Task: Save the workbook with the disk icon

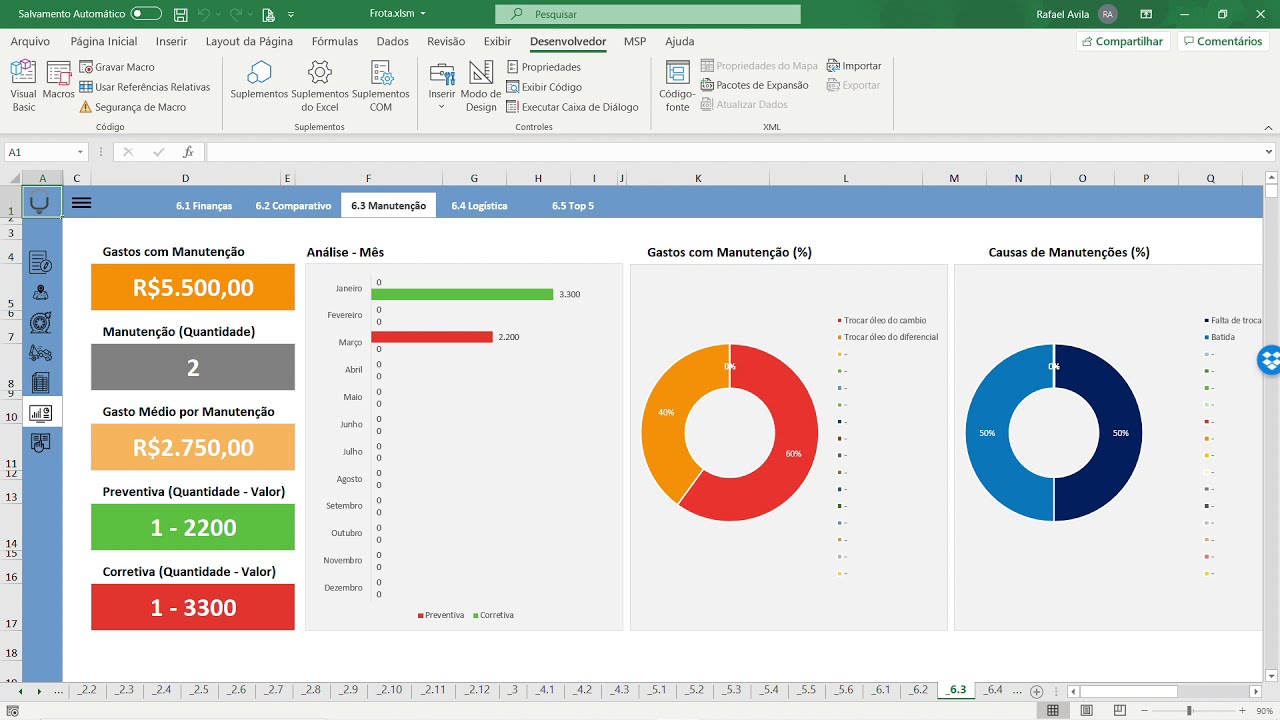Action: 180,15
